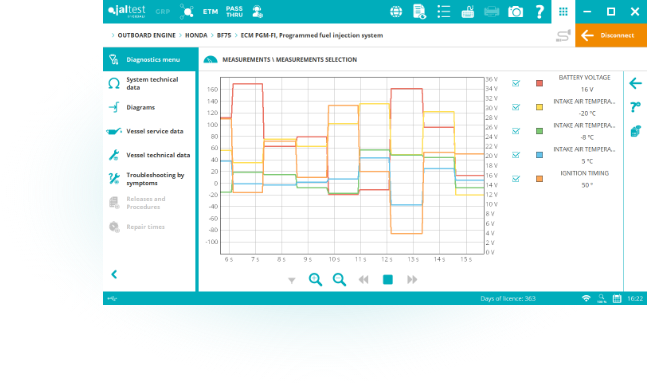Expand the dropdown triangle below the graph

[291, 280]
